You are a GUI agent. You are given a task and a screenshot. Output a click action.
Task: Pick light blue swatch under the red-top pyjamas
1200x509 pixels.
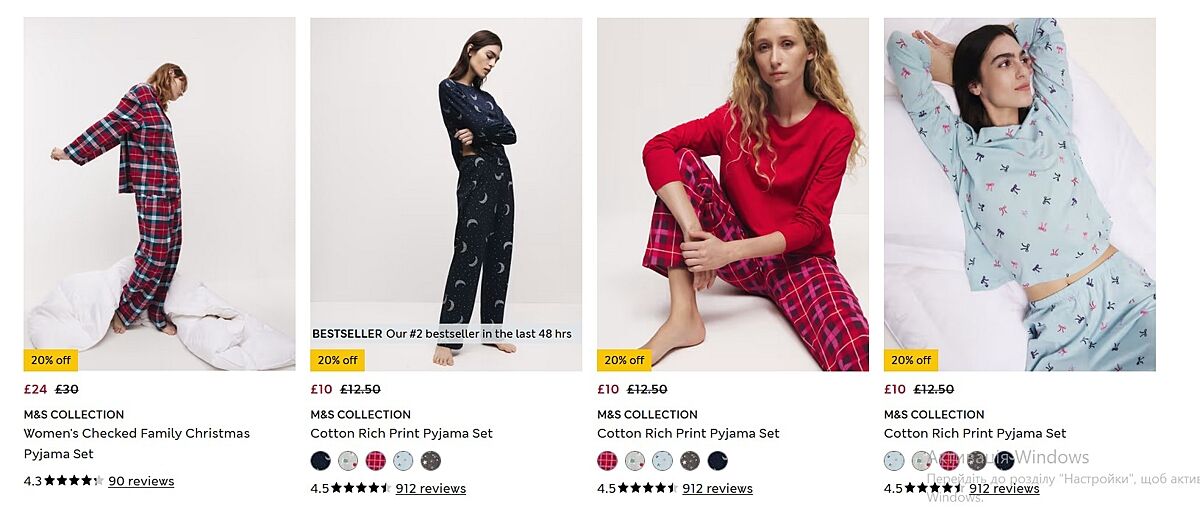click(x=662, y=461)
